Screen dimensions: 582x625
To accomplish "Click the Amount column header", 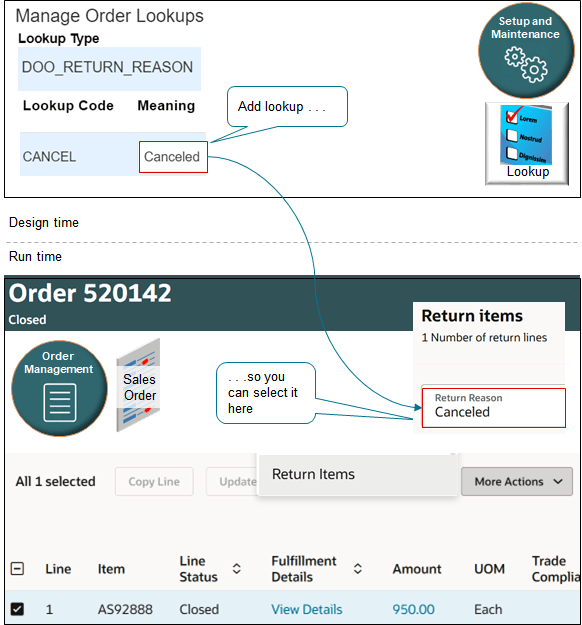I will (x=417, y=569).
